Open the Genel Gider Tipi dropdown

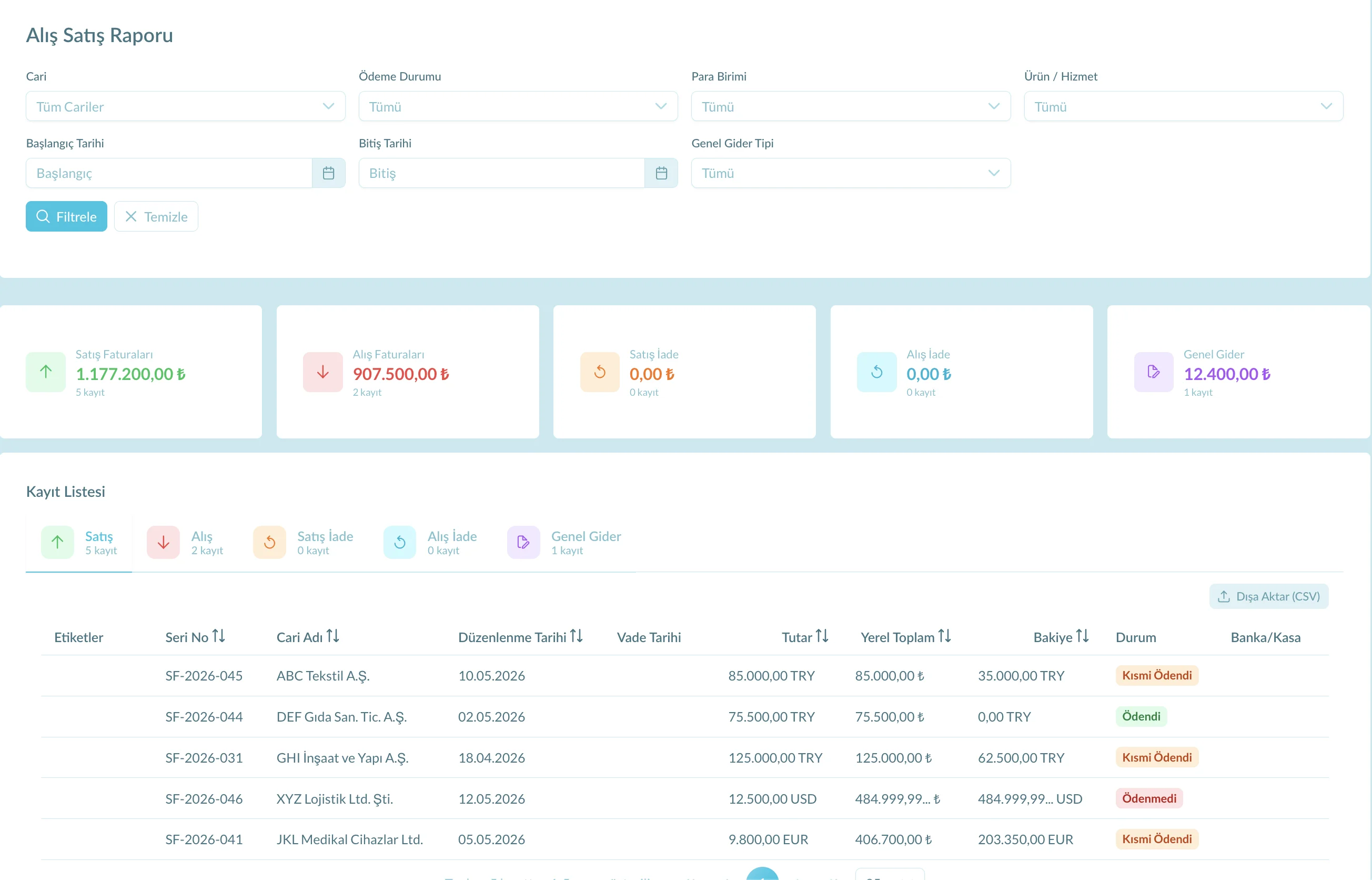[x=851, y=173]
